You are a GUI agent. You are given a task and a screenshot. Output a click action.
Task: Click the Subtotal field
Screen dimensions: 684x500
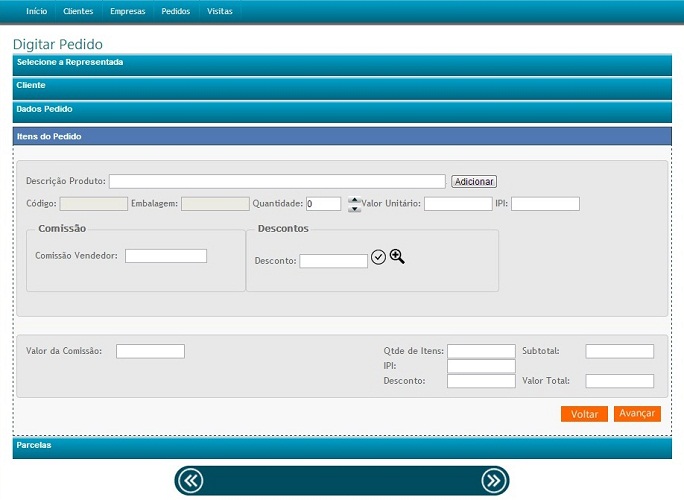point(619,351)
